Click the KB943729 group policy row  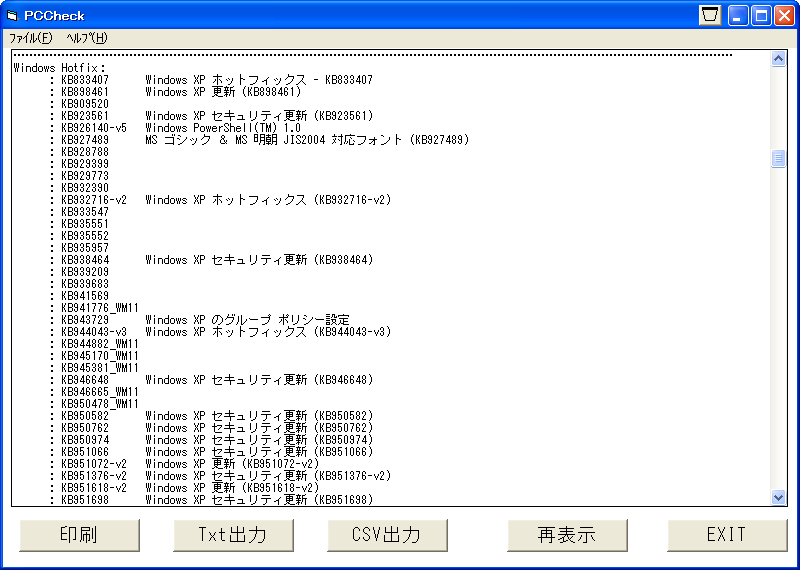coord(199,320)
